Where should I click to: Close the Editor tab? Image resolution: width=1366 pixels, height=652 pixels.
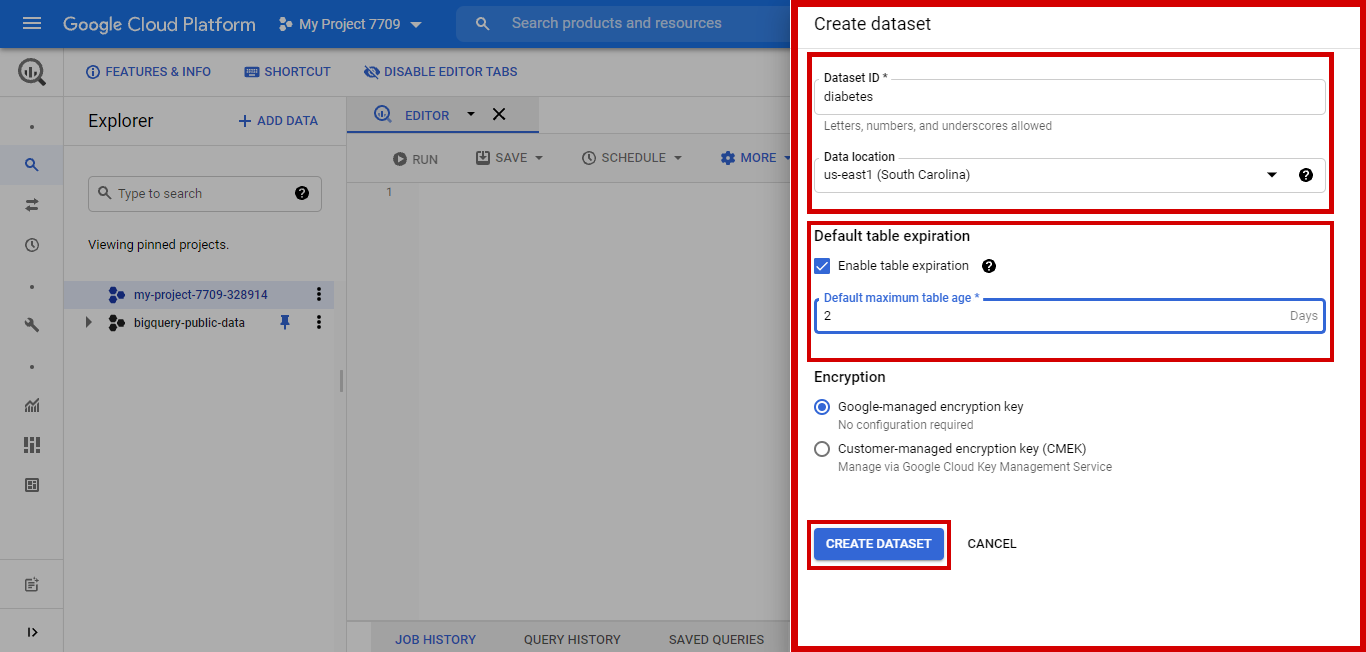point(499,114)
